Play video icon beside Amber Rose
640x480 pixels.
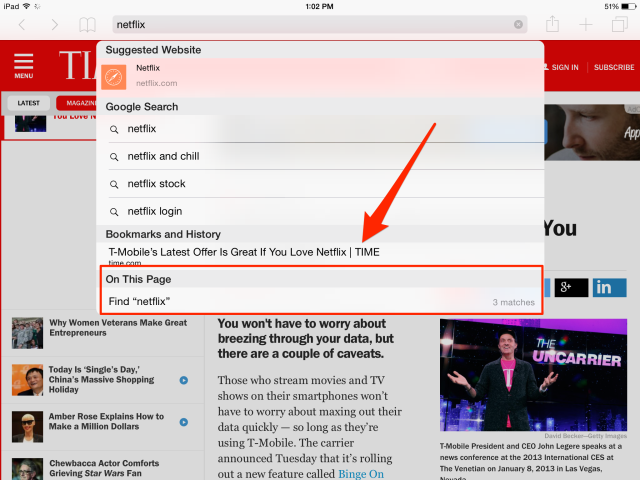click(184, 422)
